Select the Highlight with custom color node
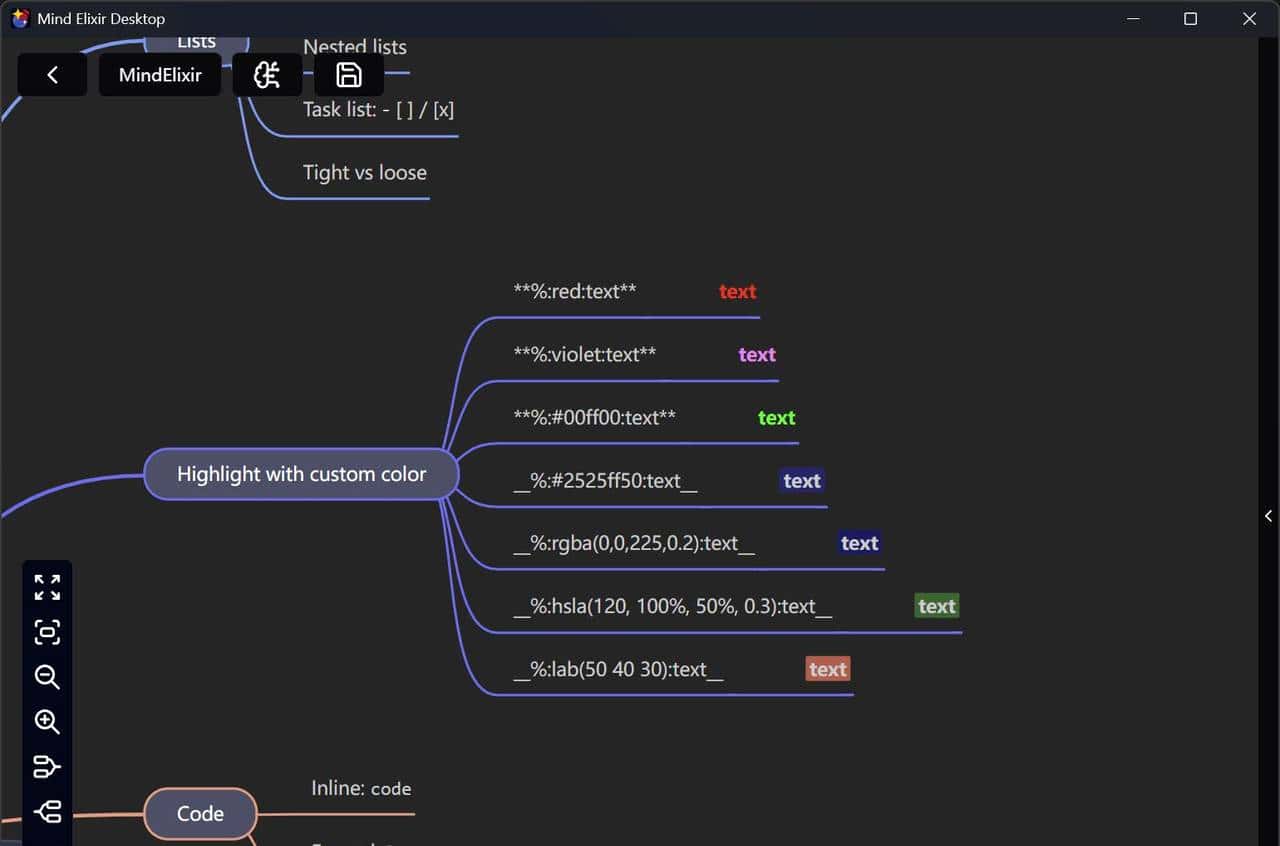The height and width of the screenshot is (846, 1280). (301, 474)
